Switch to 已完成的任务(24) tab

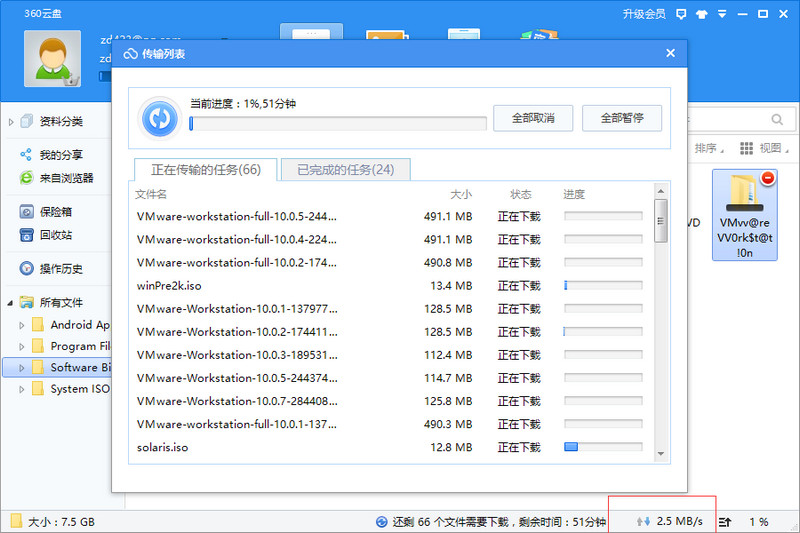pyautogui.click(x=345, y=169)
